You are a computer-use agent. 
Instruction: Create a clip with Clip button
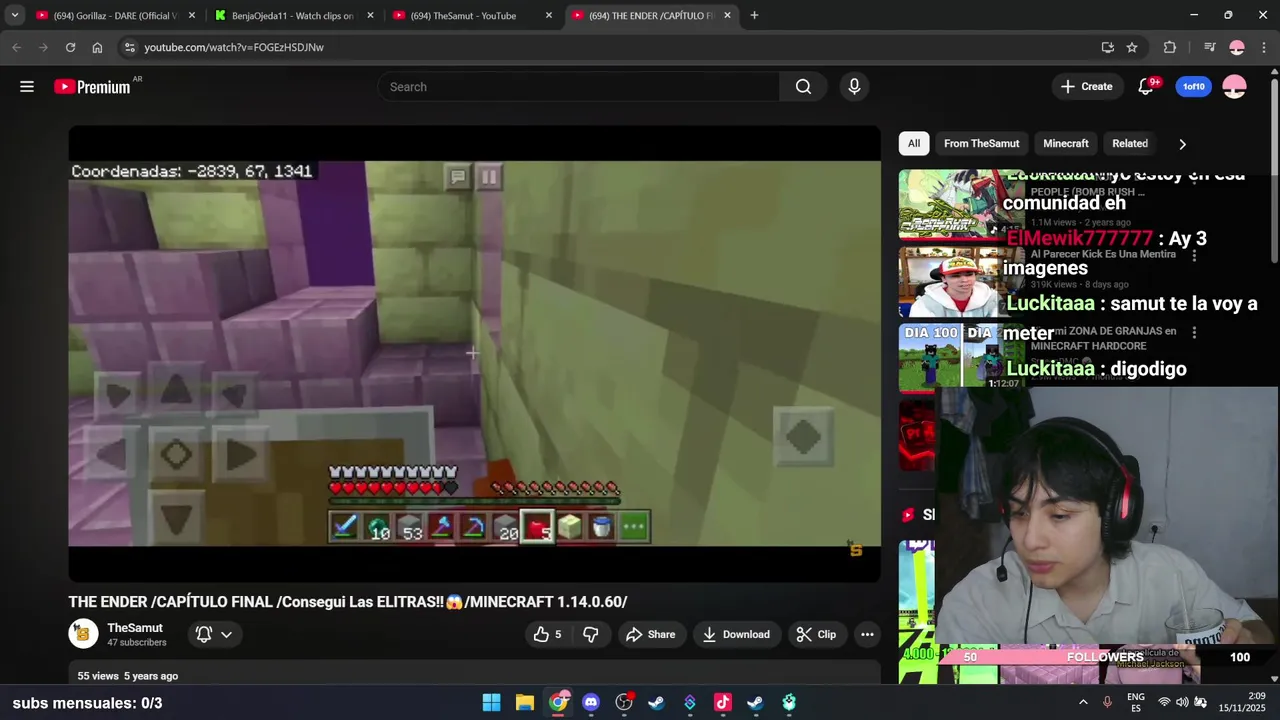coord(816,634)
